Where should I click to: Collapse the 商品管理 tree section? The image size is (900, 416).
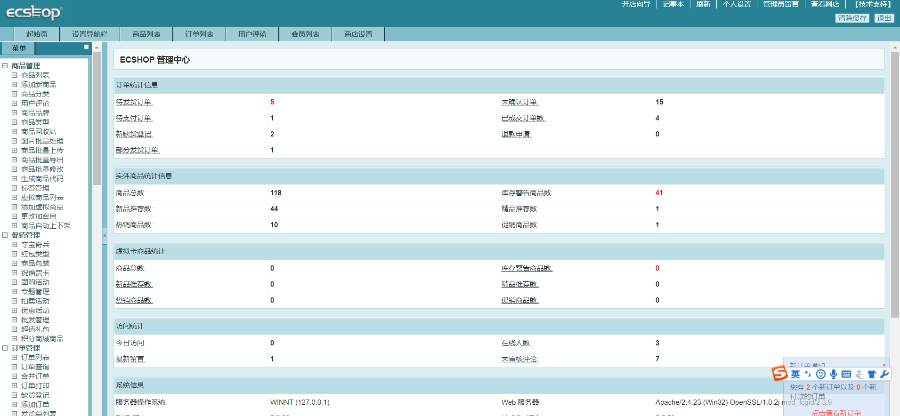coord(5,66)
